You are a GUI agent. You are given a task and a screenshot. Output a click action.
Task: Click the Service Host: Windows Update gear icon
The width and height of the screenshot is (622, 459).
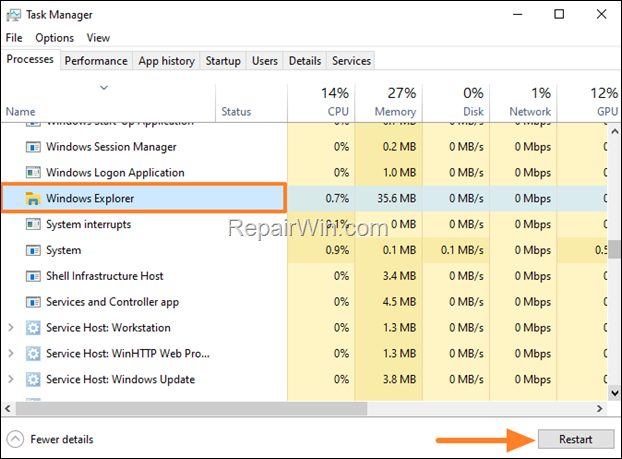click(x=33, y=380)
